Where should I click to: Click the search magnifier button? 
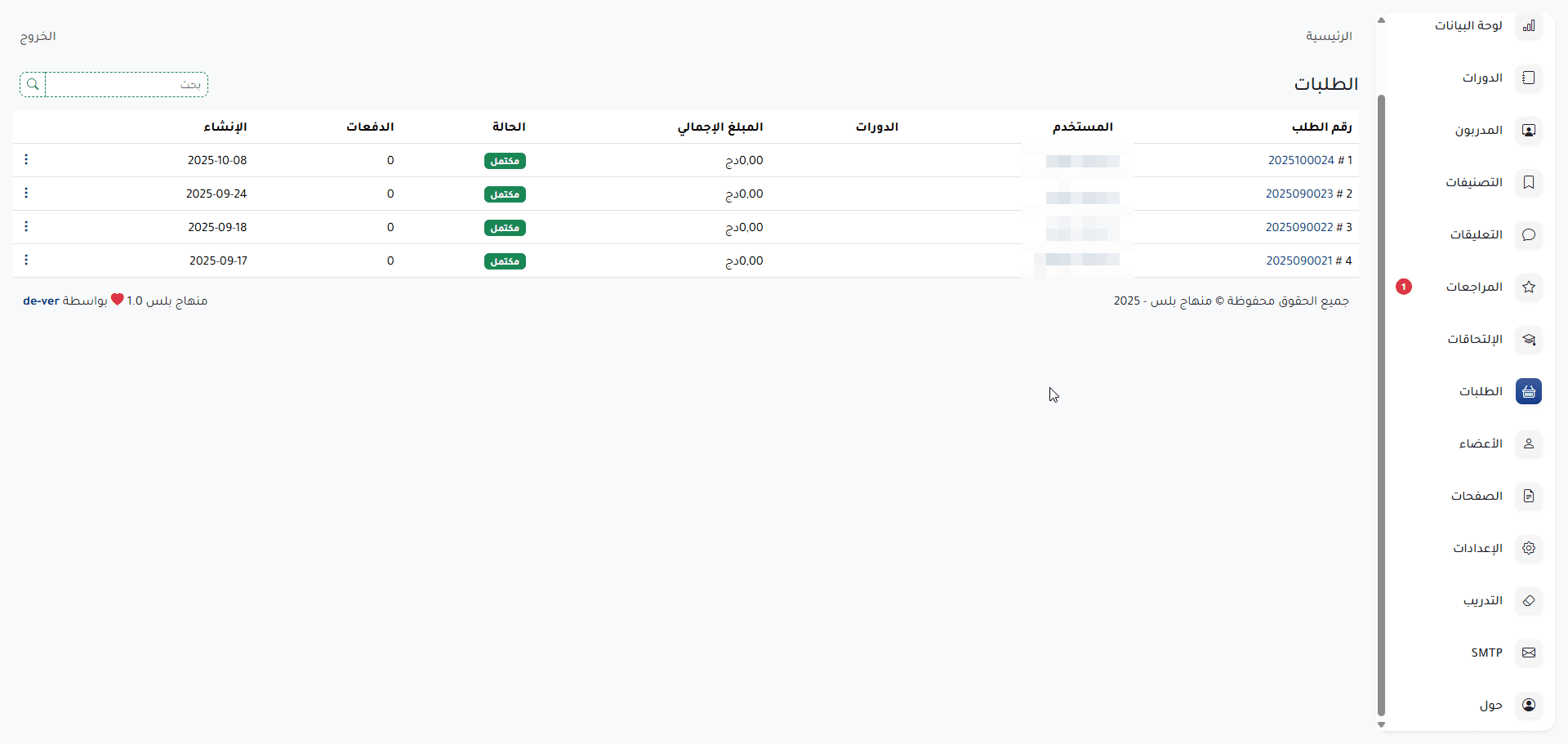33,85
